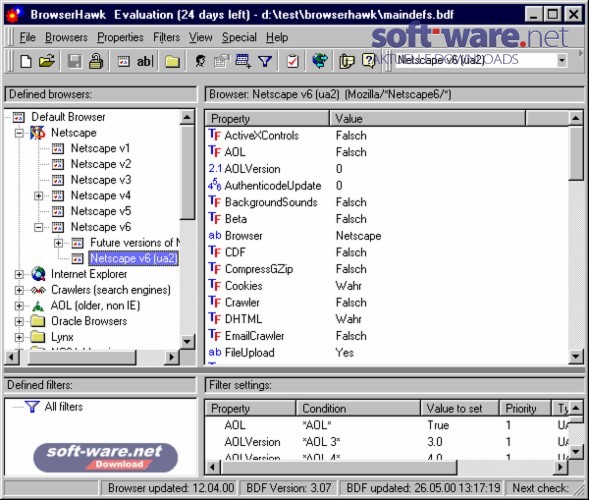Select the Netscape v1 tree item
This screenshot has width=589, height=500.
[100, 148]
